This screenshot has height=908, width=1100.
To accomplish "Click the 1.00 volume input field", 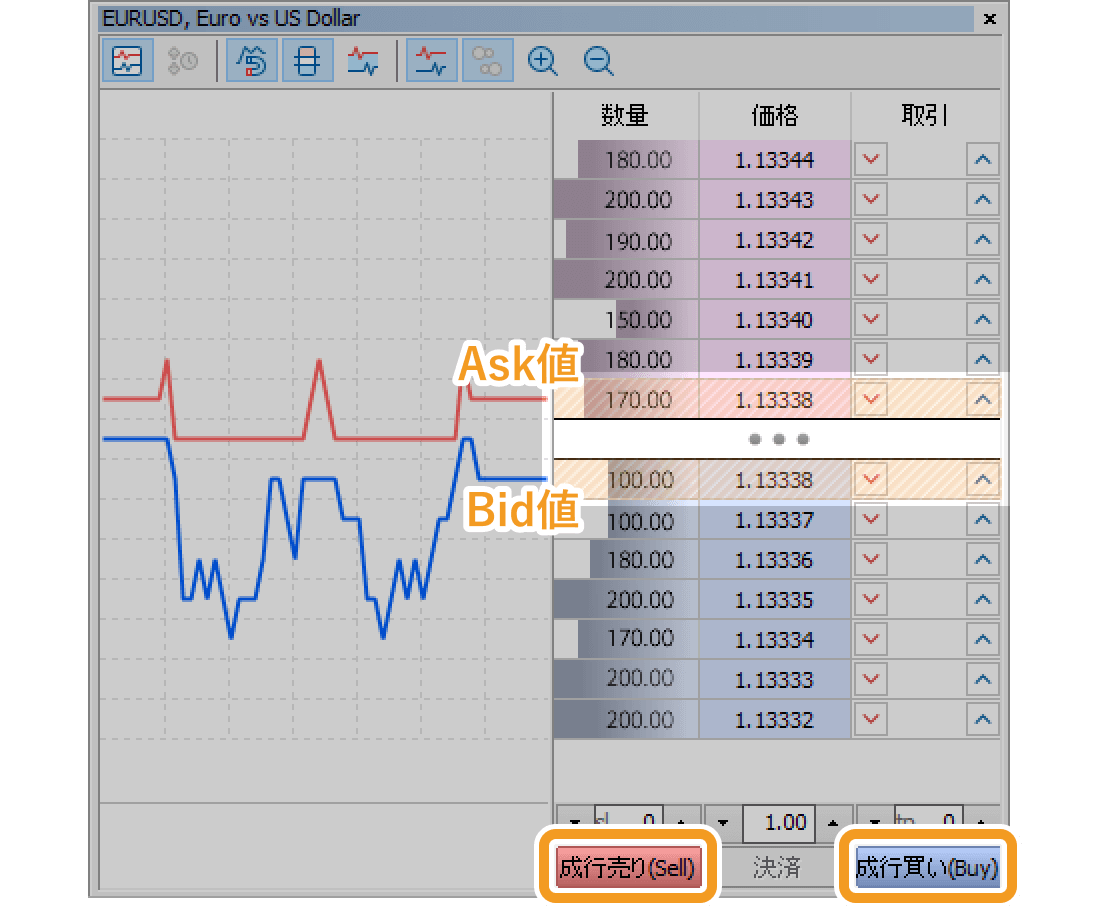I will 779,822.
